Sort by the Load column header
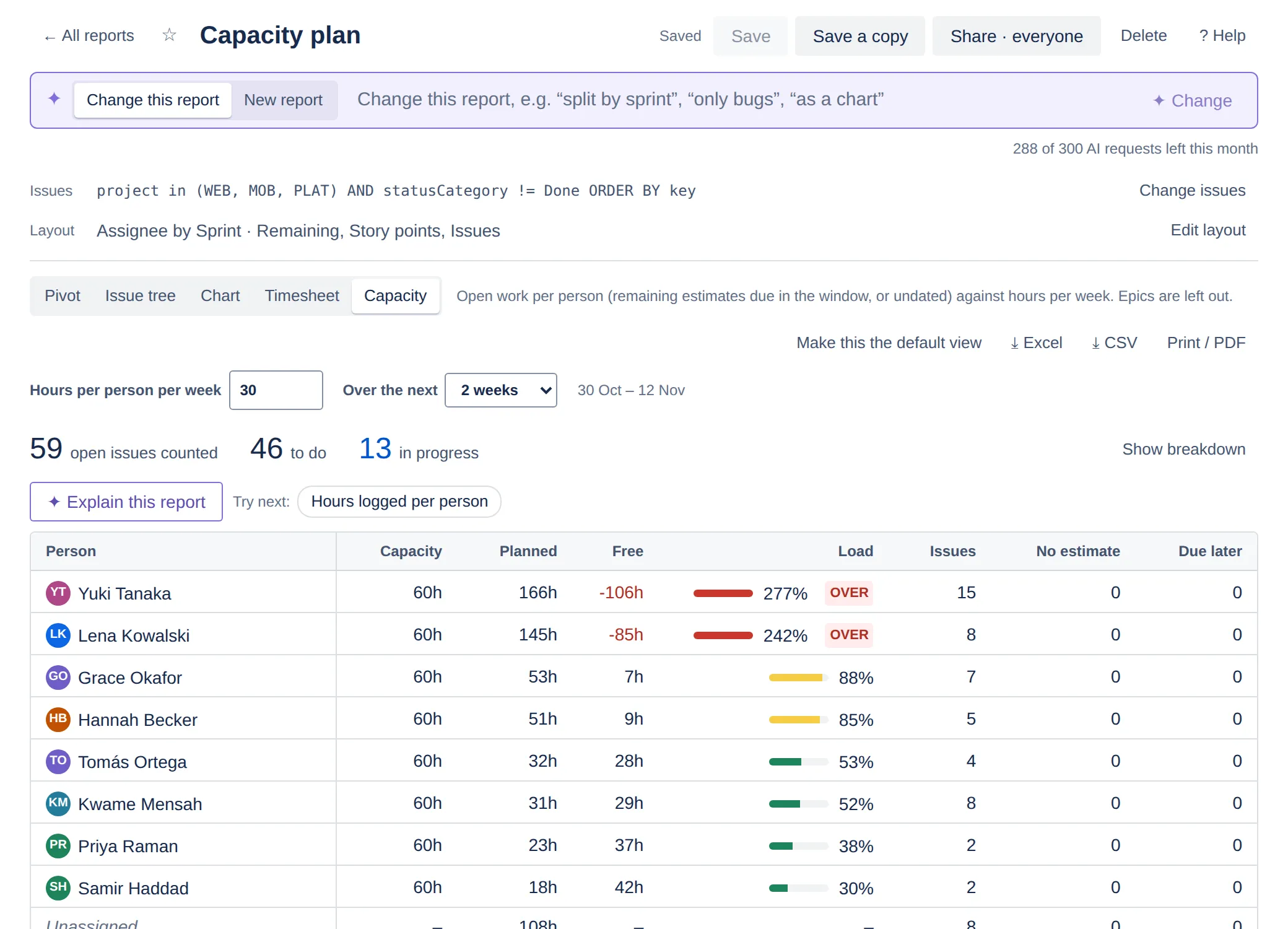Screen dimensions: 1288x929 coord(855,551)
